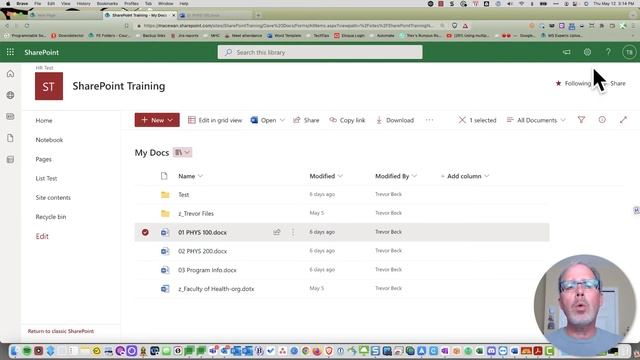
Task: Click the SharePoint brand label in header
Action: click(x=41, y=52)
